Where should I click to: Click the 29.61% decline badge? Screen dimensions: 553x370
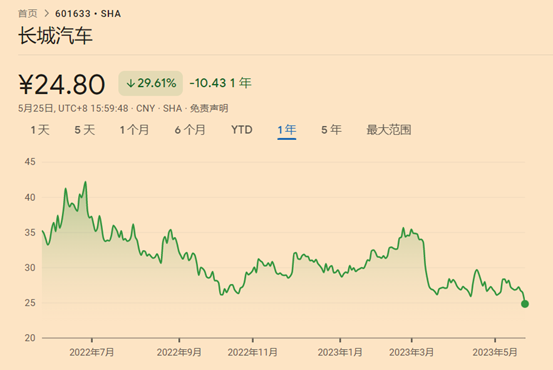(x=151, y=83)
